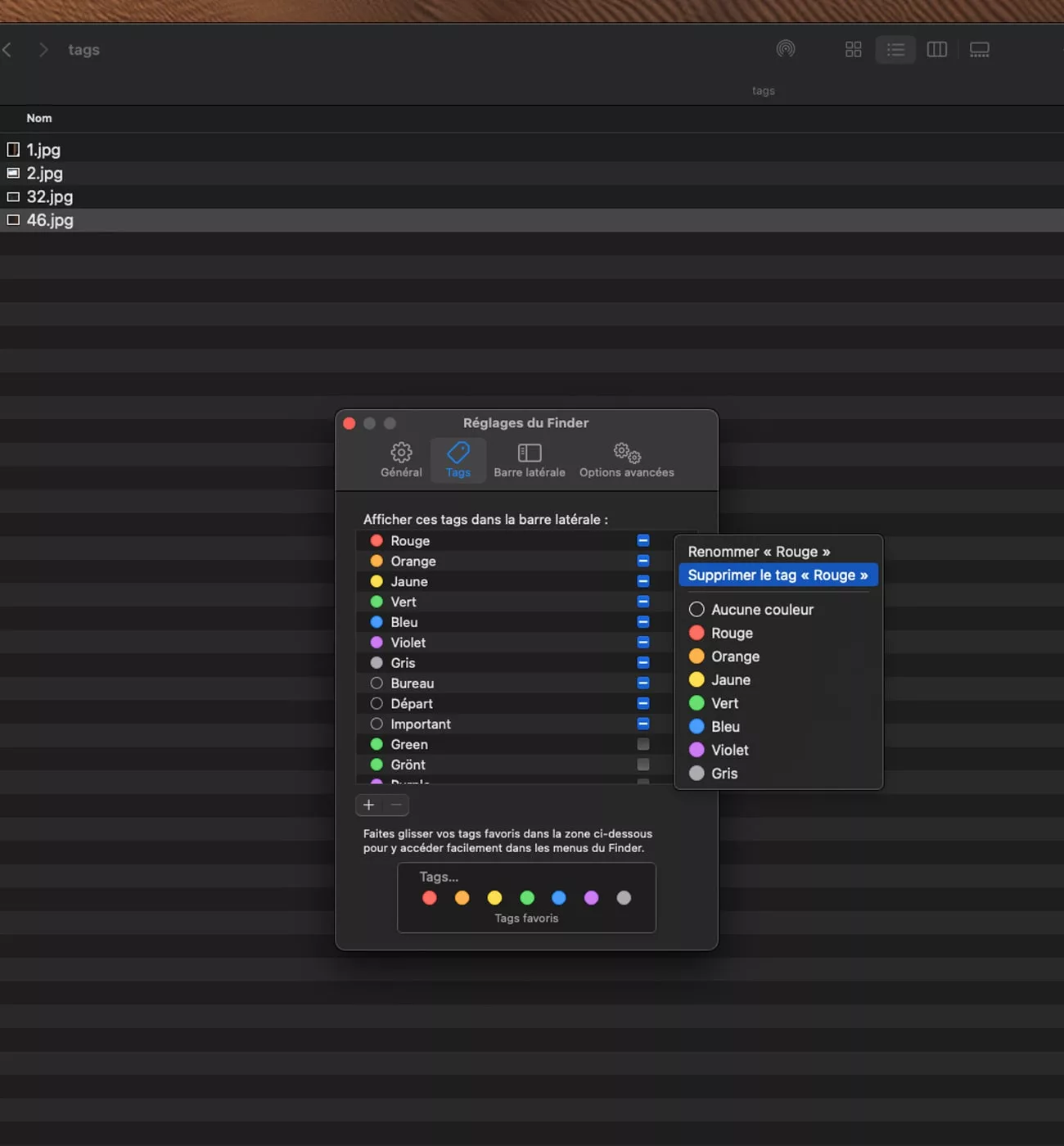Toggle sidebar checkbox for Orange

point(643,561)
